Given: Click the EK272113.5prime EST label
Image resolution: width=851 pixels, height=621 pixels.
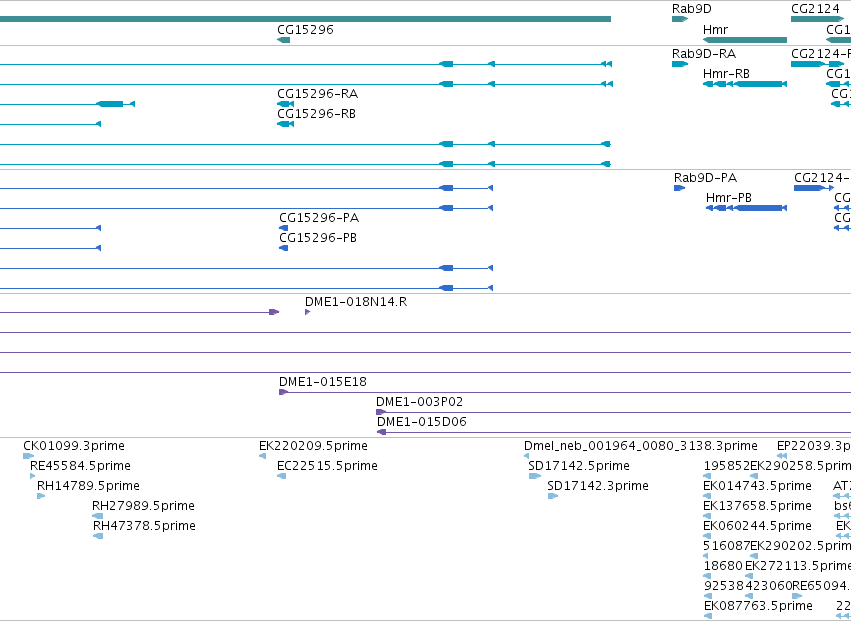Looking at the screenshot, I should (798, 566).
